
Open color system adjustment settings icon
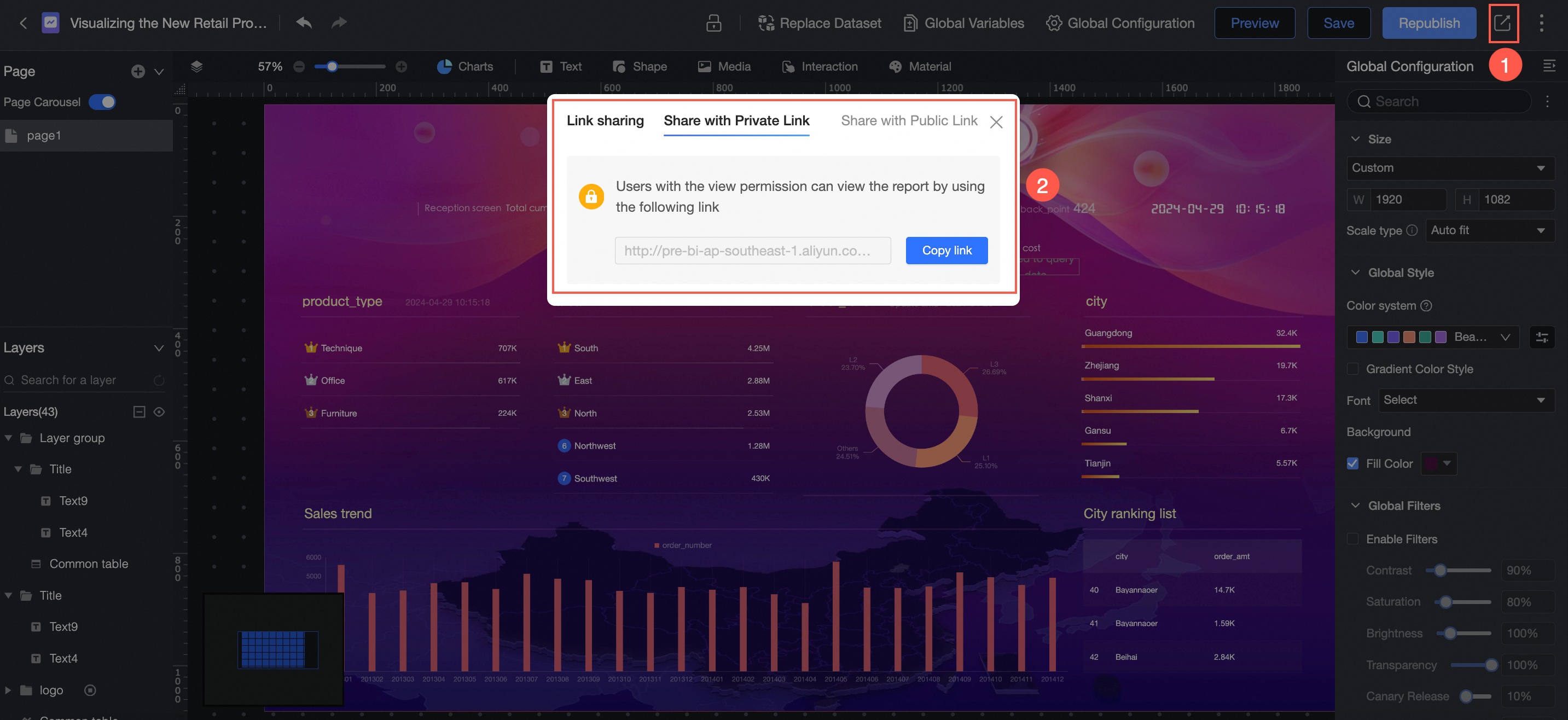coord(1541,337)
